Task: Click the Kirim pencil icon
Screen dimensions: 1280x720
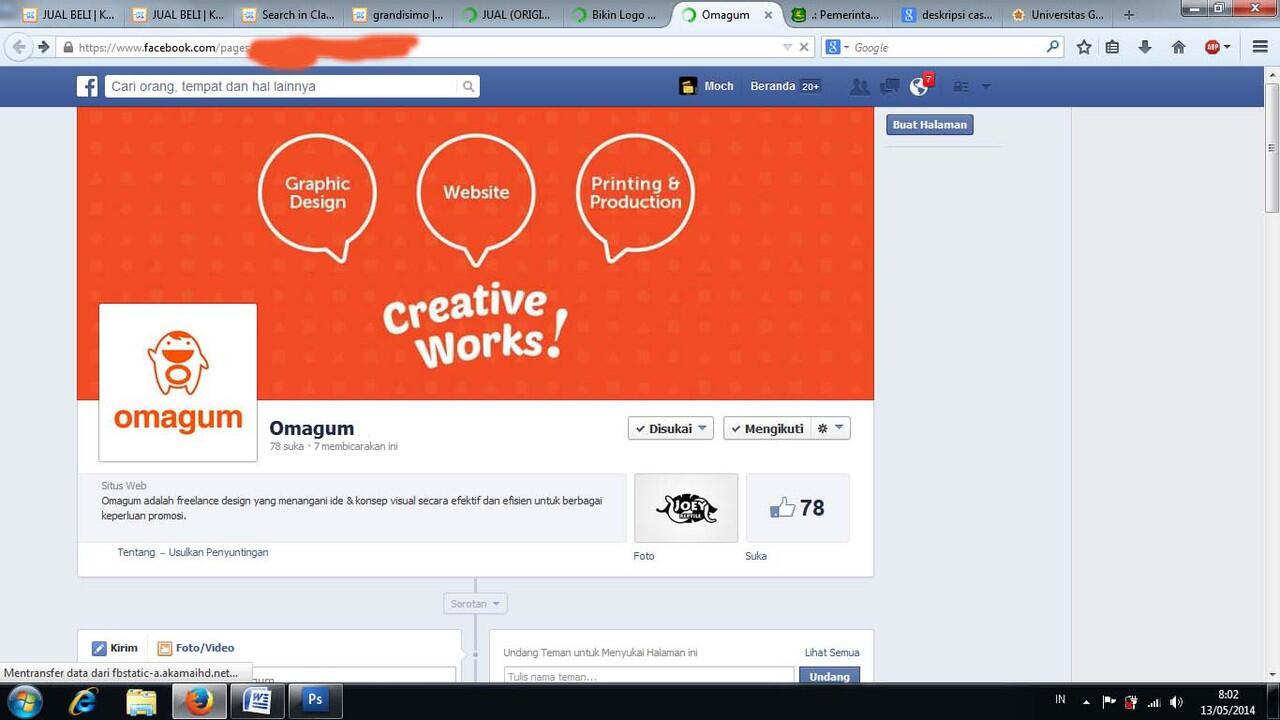Action: click(x=99, y=648)
